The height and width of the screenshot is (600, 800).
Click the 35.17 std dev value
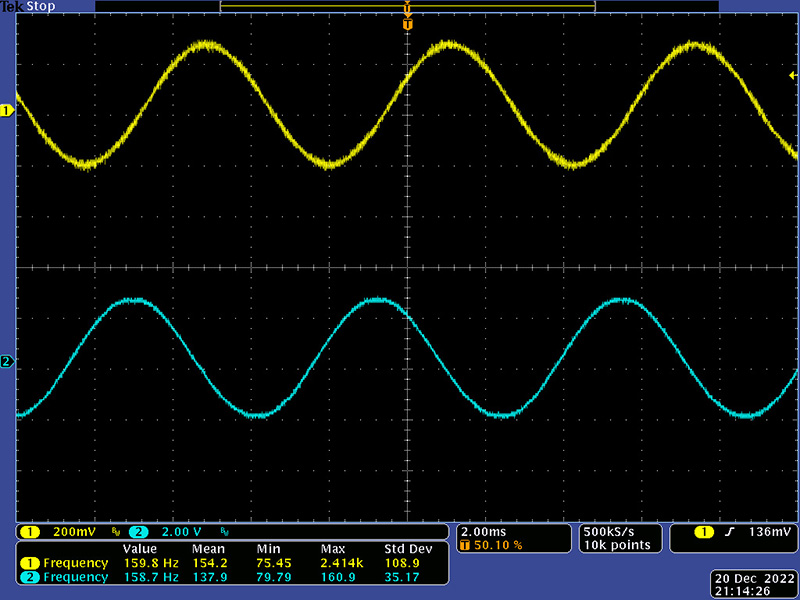402,577
